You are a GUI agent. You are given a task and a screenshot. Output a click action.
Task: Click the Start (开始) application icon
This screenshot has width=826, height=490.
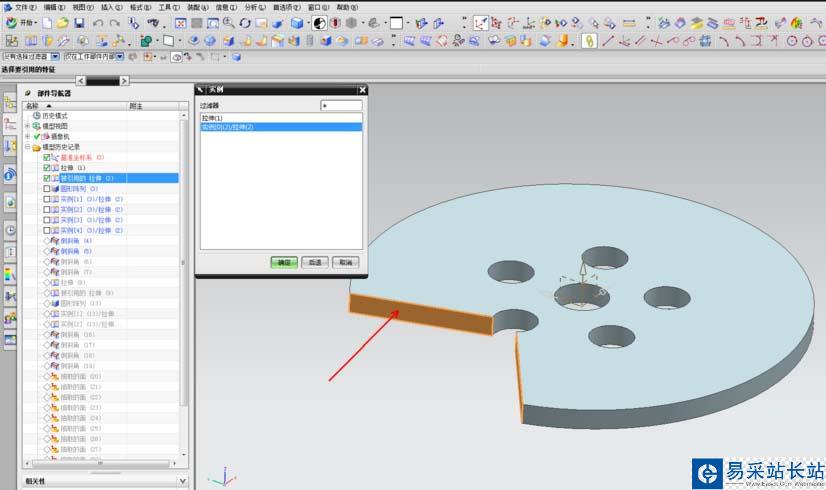(11, 23)
